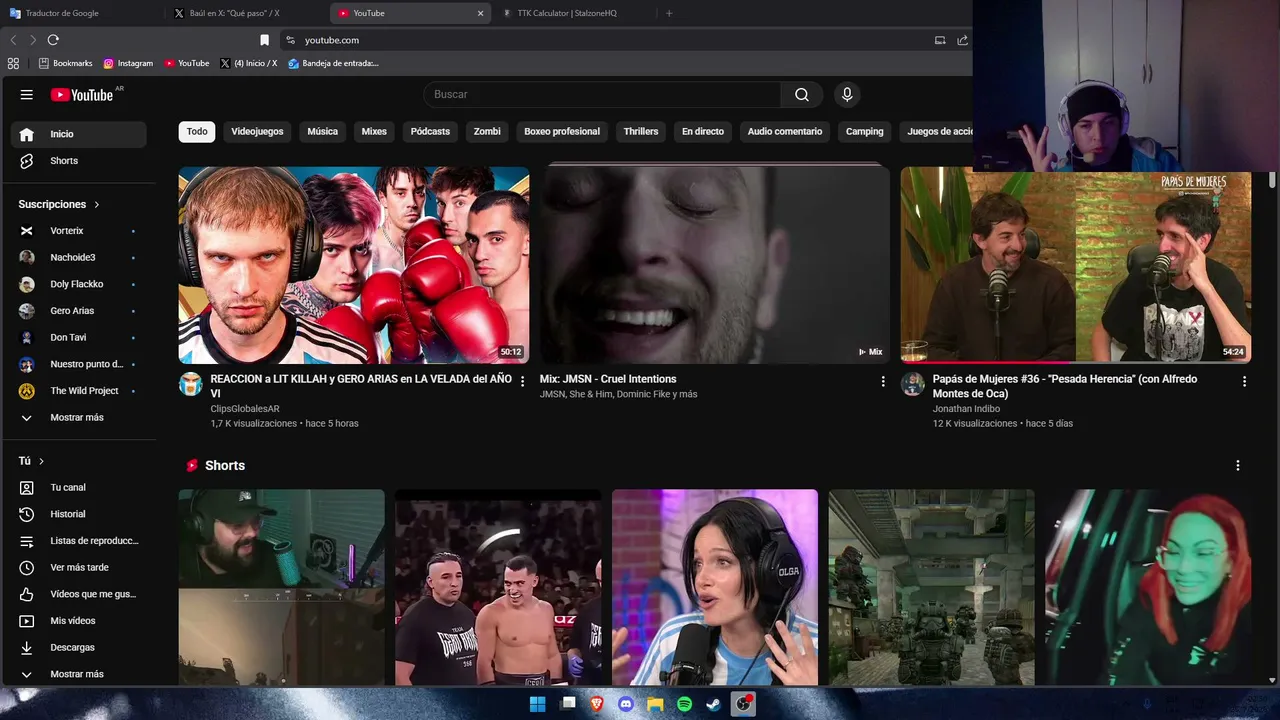Expand Mostrar más under The Wild Project
The image size is (1280, 720).
[x=77, y=418]
